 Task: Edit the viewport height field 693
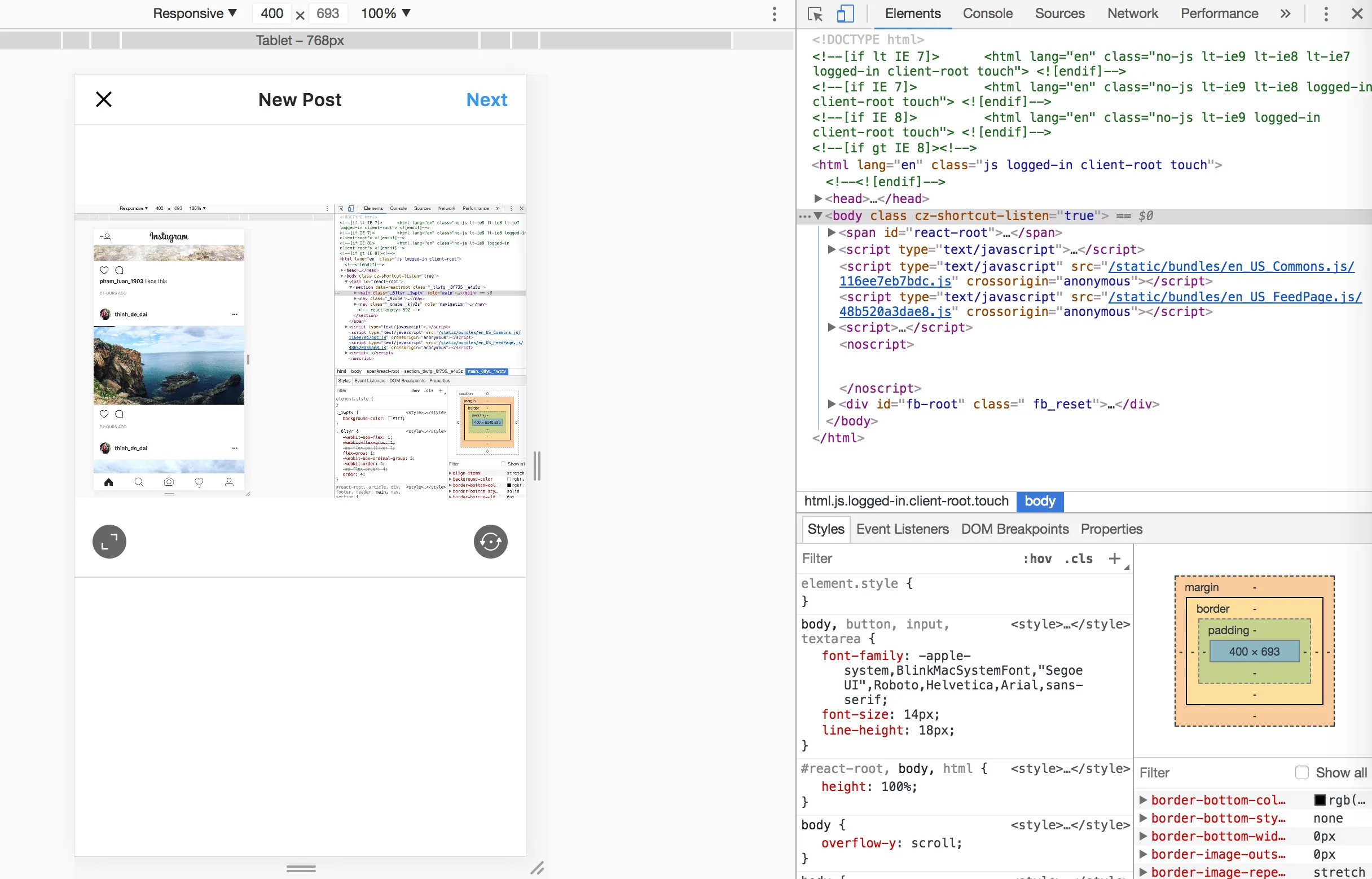328,13
